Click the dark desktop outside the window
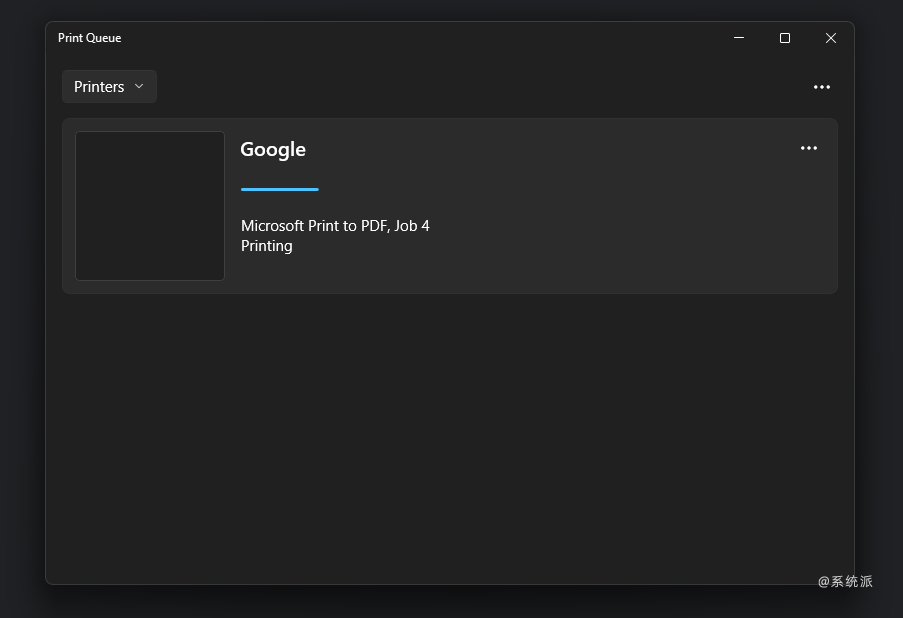Image resolution: width=903 pixels, height=618 pixels. click(x=22, y=311)
